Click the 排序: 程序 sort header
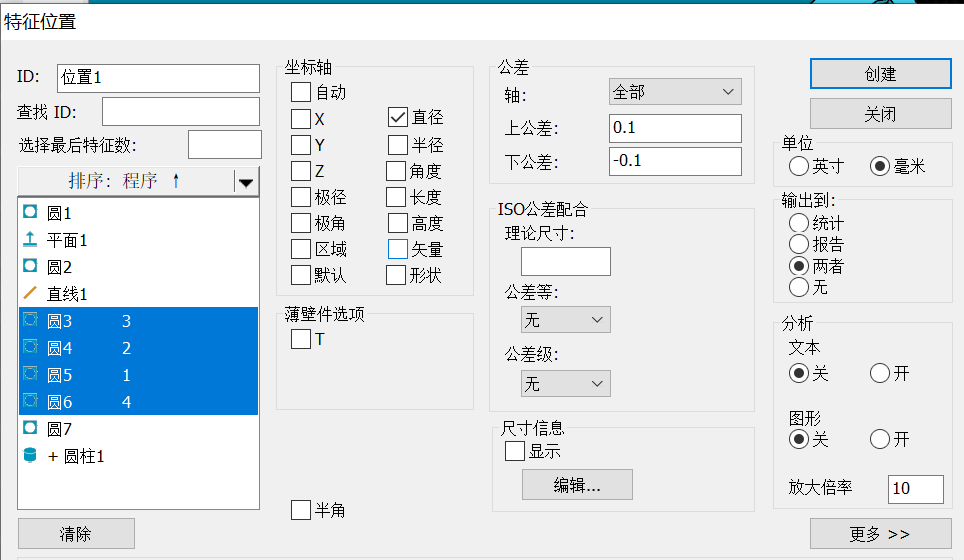Screen dimensions: 964x560 [125, 181]
